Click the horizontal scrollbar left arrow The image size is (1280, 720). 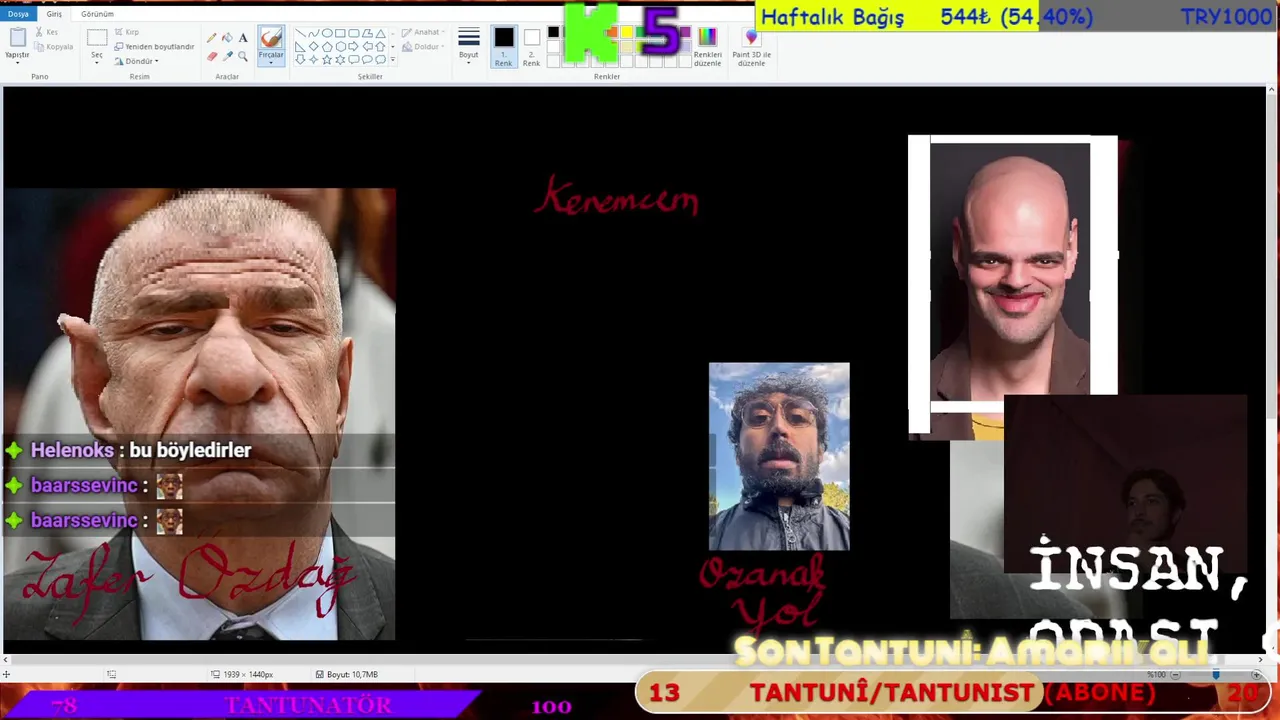pos(7,660)
